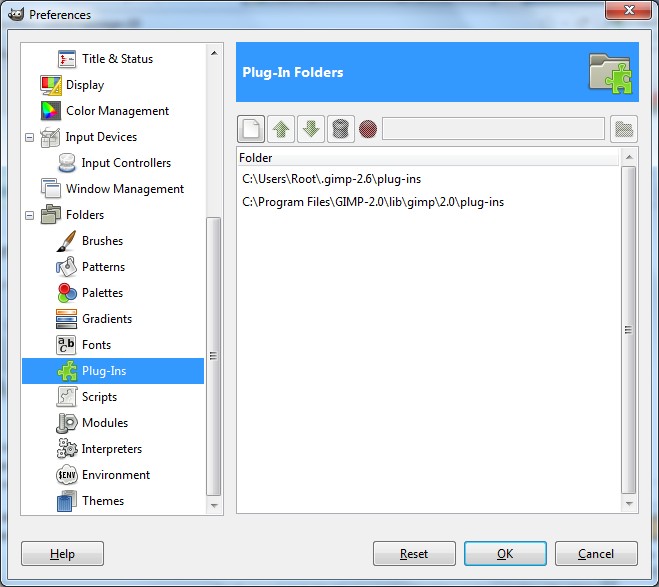
Task: Click the tree panel scroll up arrow
Action: (x=214, y=53)
